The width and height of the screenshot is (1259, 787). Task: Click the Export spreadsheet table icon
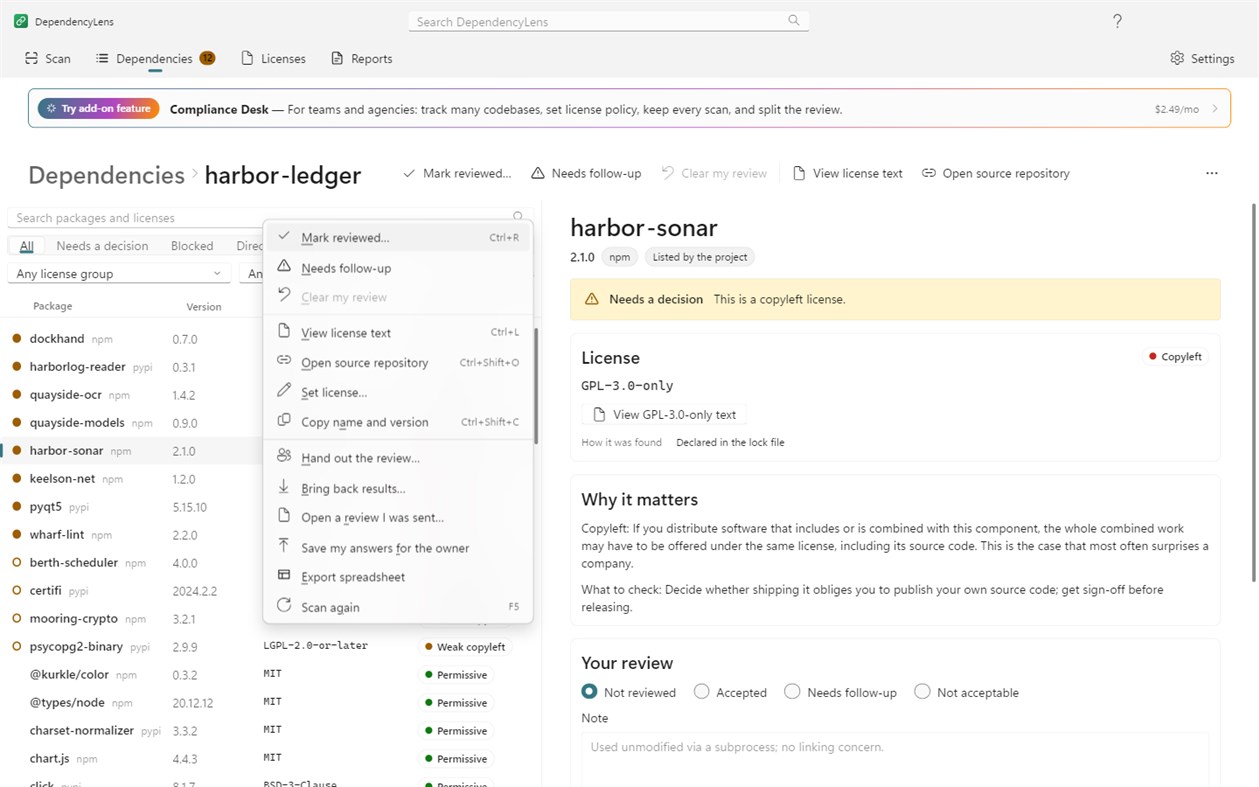[x=284, y=576]
